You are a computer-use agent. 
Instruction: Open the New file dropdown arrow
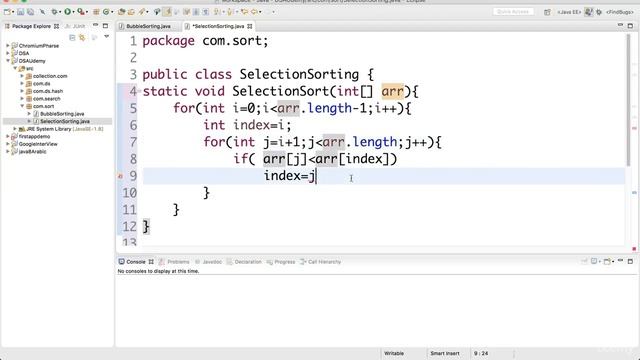pyautogui.click(x=12, y=12)
